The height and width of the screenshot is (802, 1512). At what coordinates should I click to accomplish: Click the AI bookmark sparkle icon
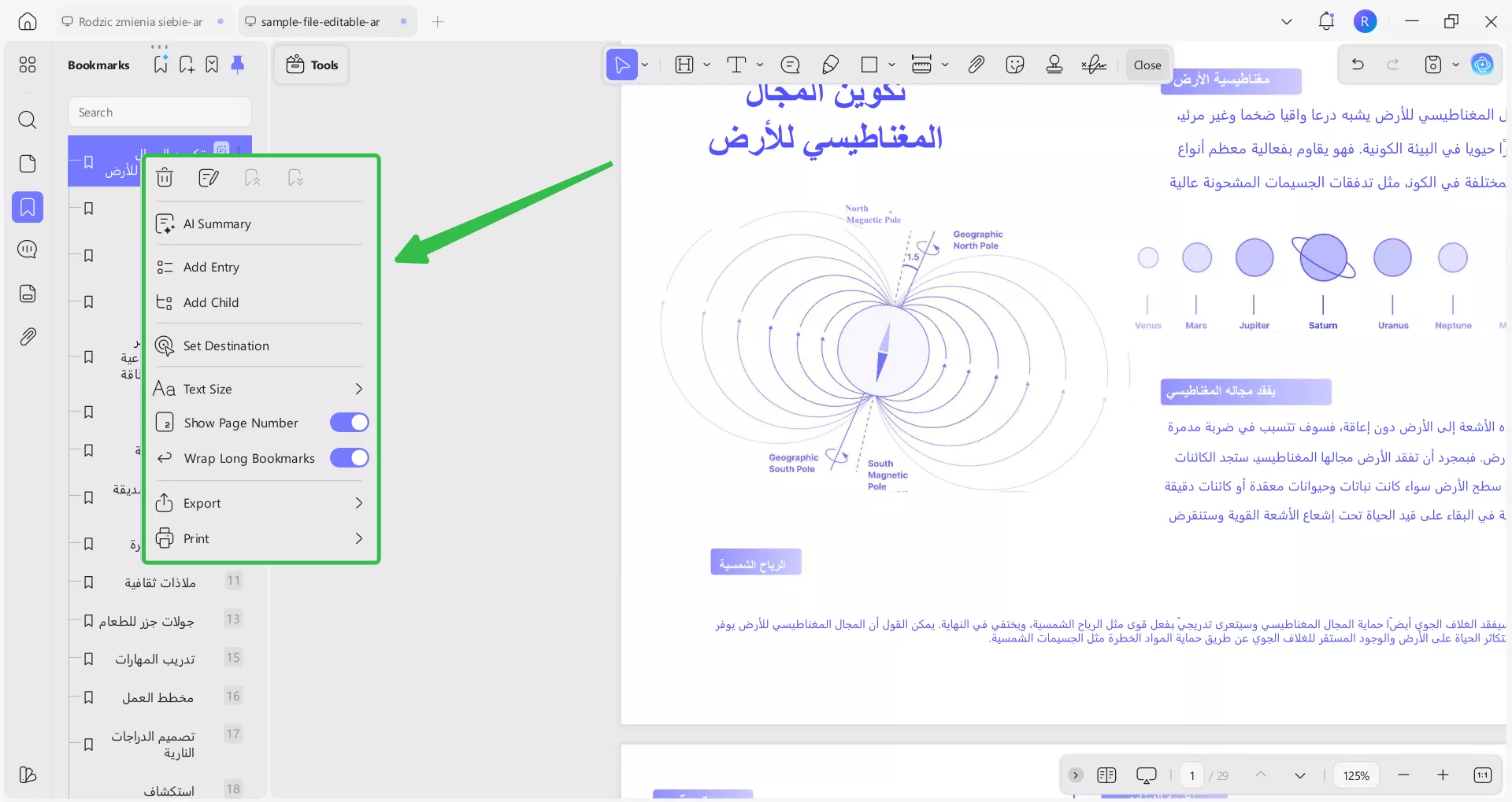pos(161,65)
